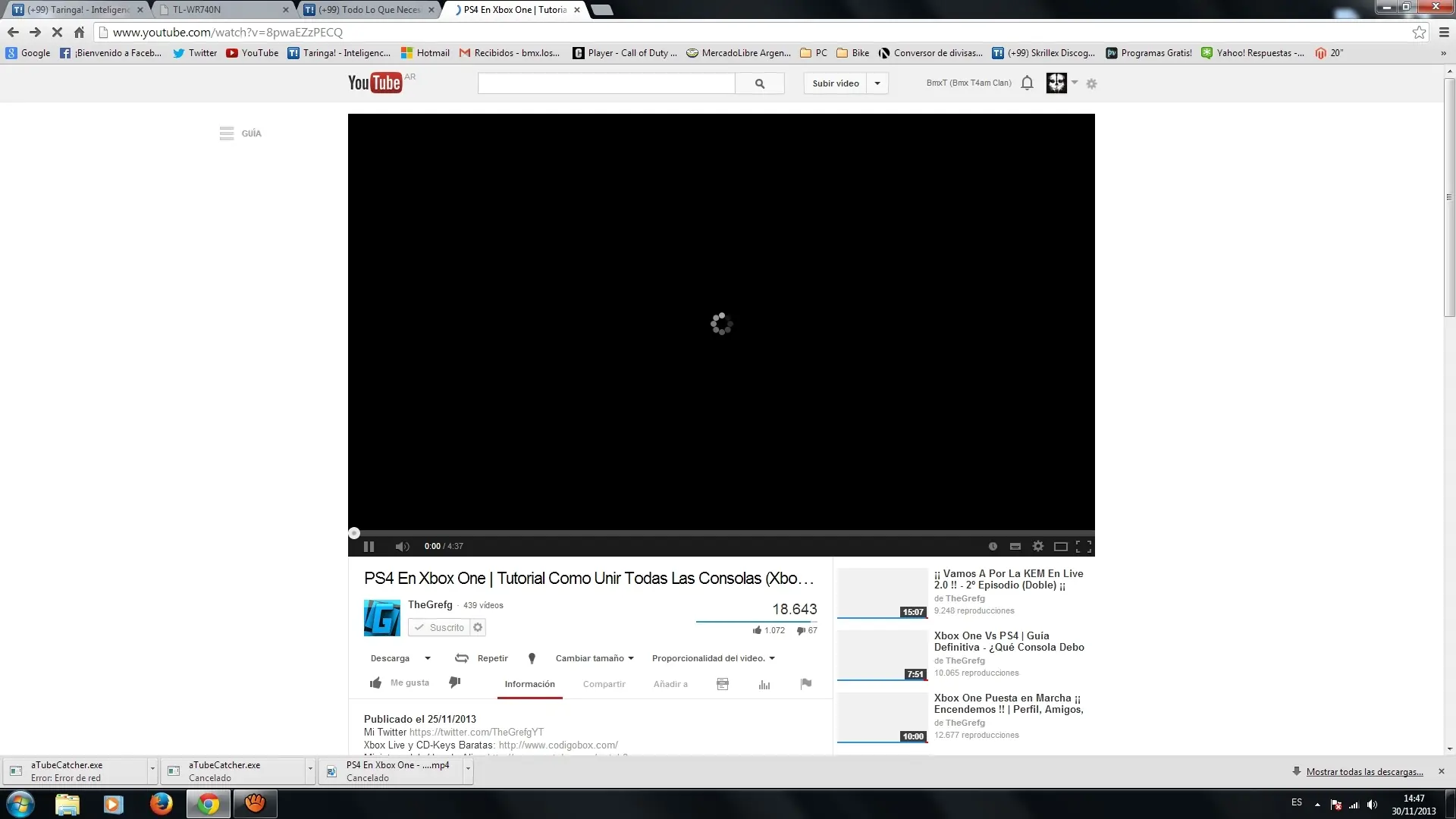Click the Subir video button

point(836,83)
